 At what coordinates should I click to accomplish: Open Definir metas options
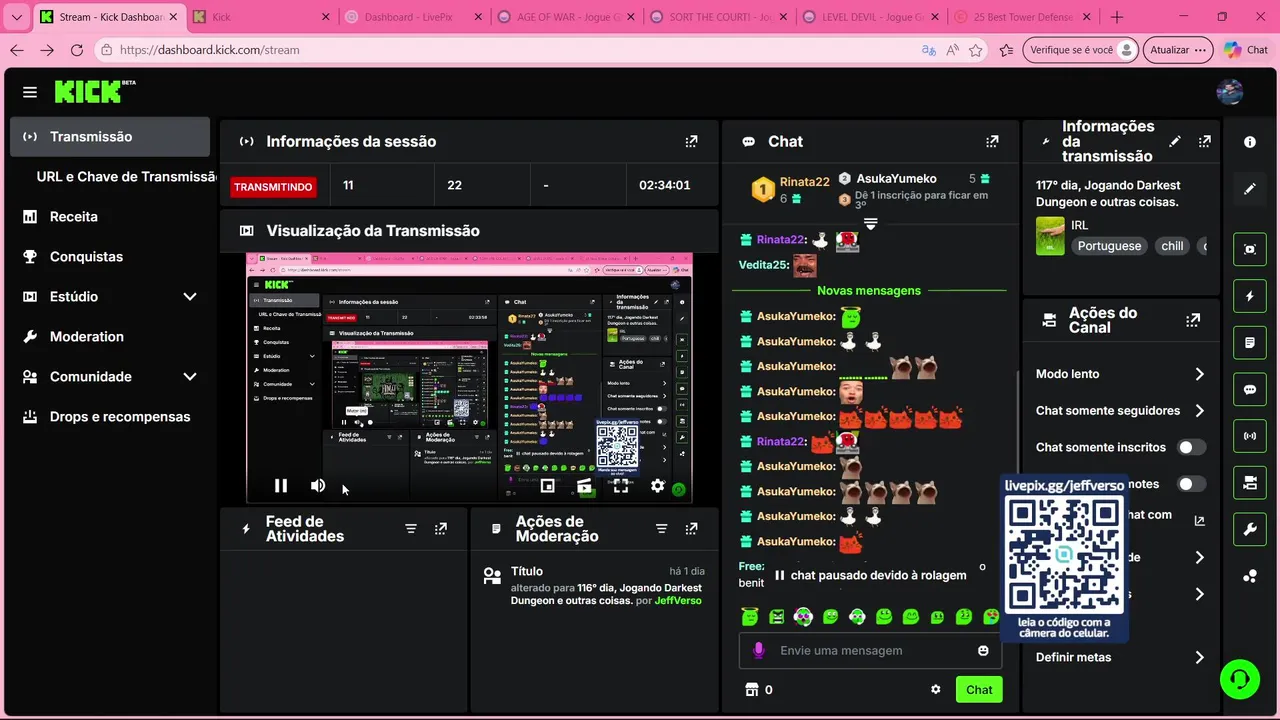(x=1120, y=657)
